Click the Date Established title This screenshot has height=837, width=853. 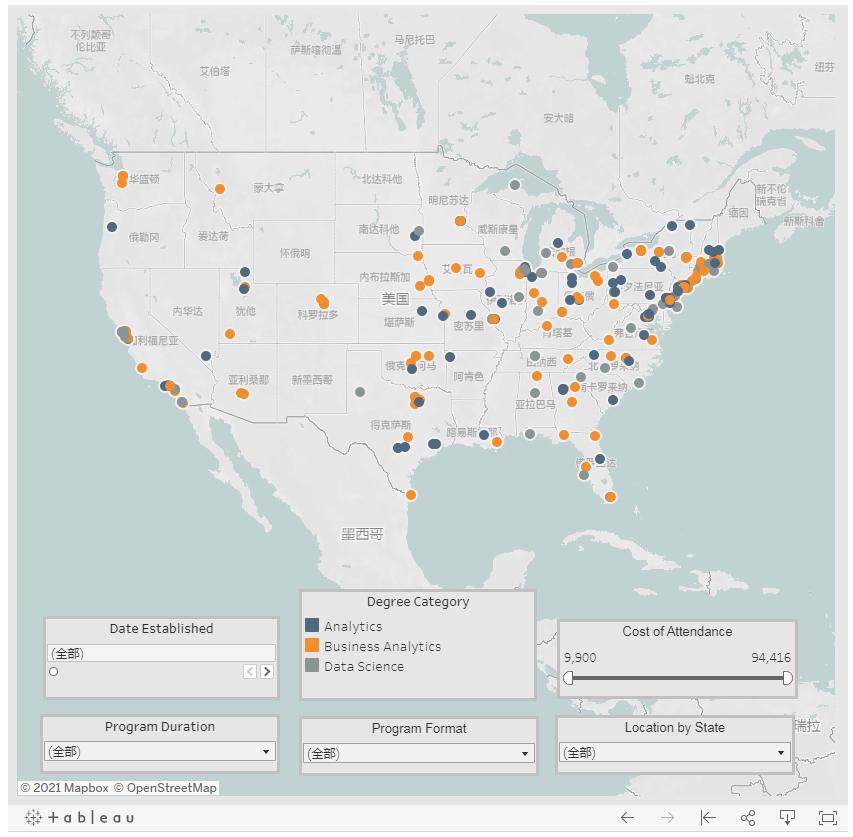pos(162,628)
